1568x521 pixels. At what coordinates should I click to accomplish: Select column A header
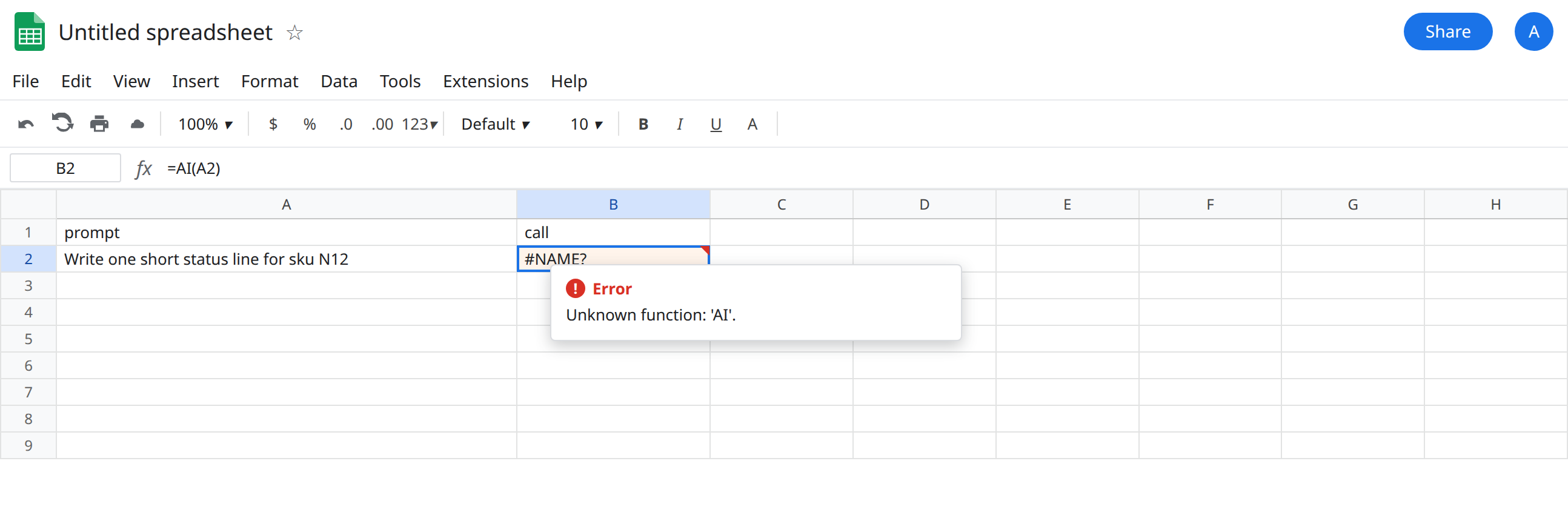[x=286, y=205]
